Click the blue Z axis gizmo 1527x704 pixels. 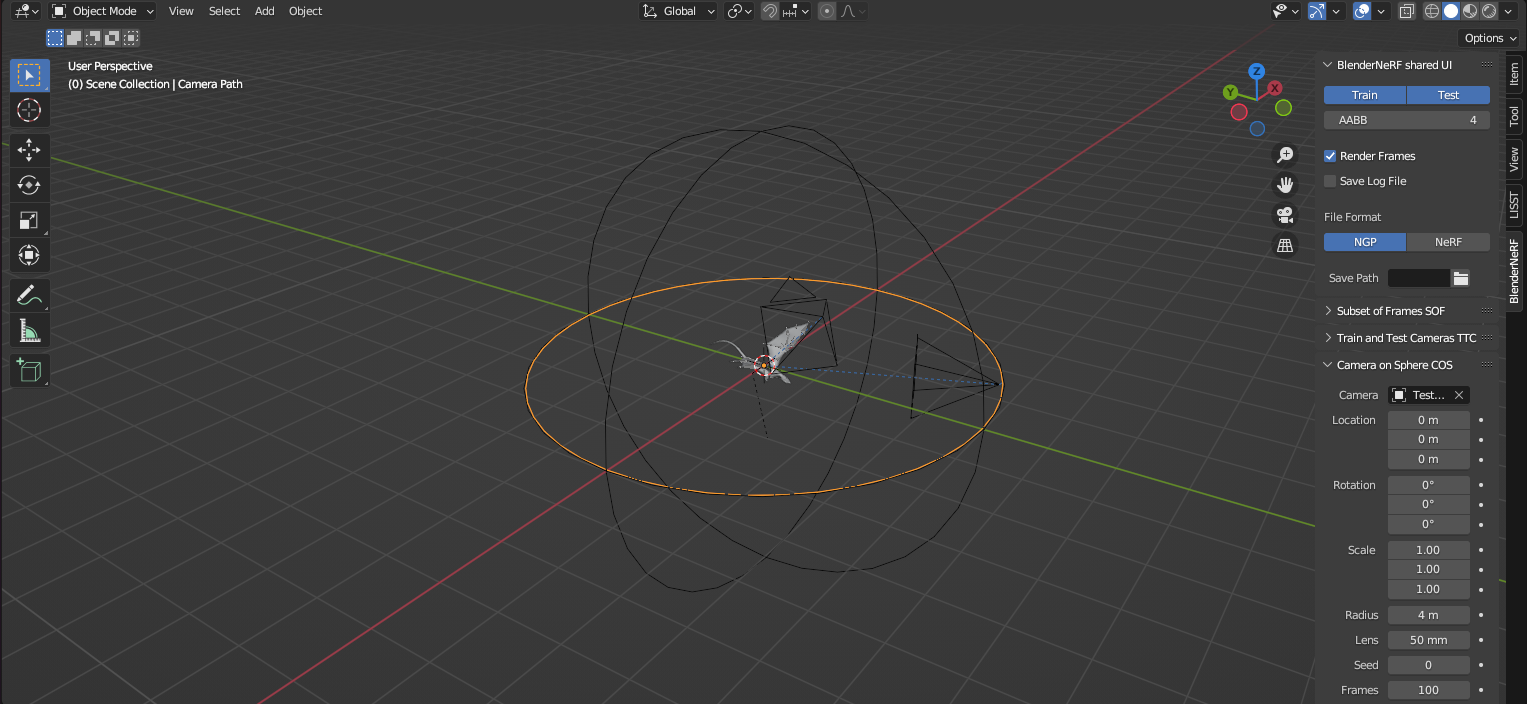point(1257,71)
